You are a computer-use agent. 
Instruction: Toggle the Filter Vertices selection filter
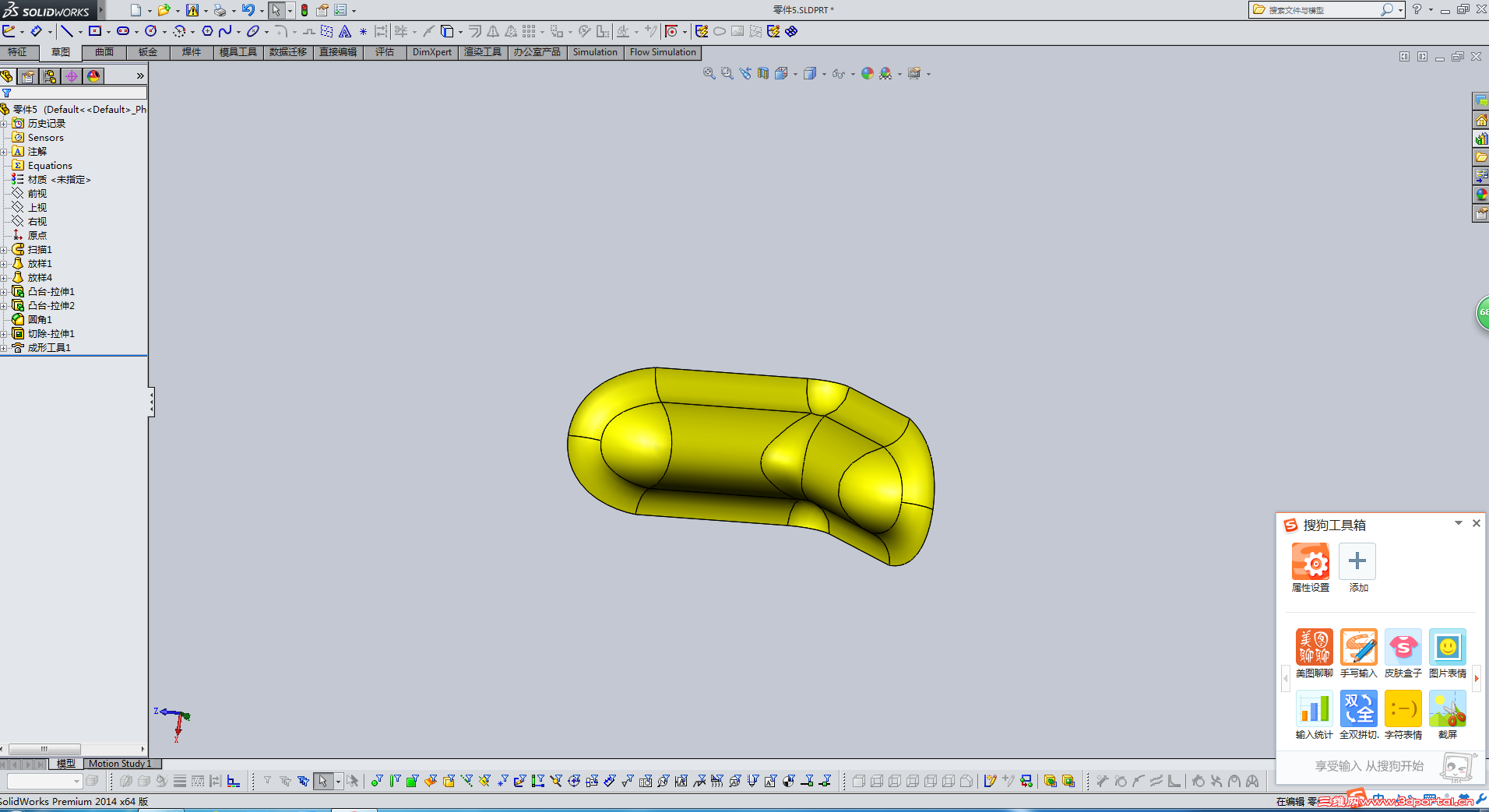coord(377,781)
